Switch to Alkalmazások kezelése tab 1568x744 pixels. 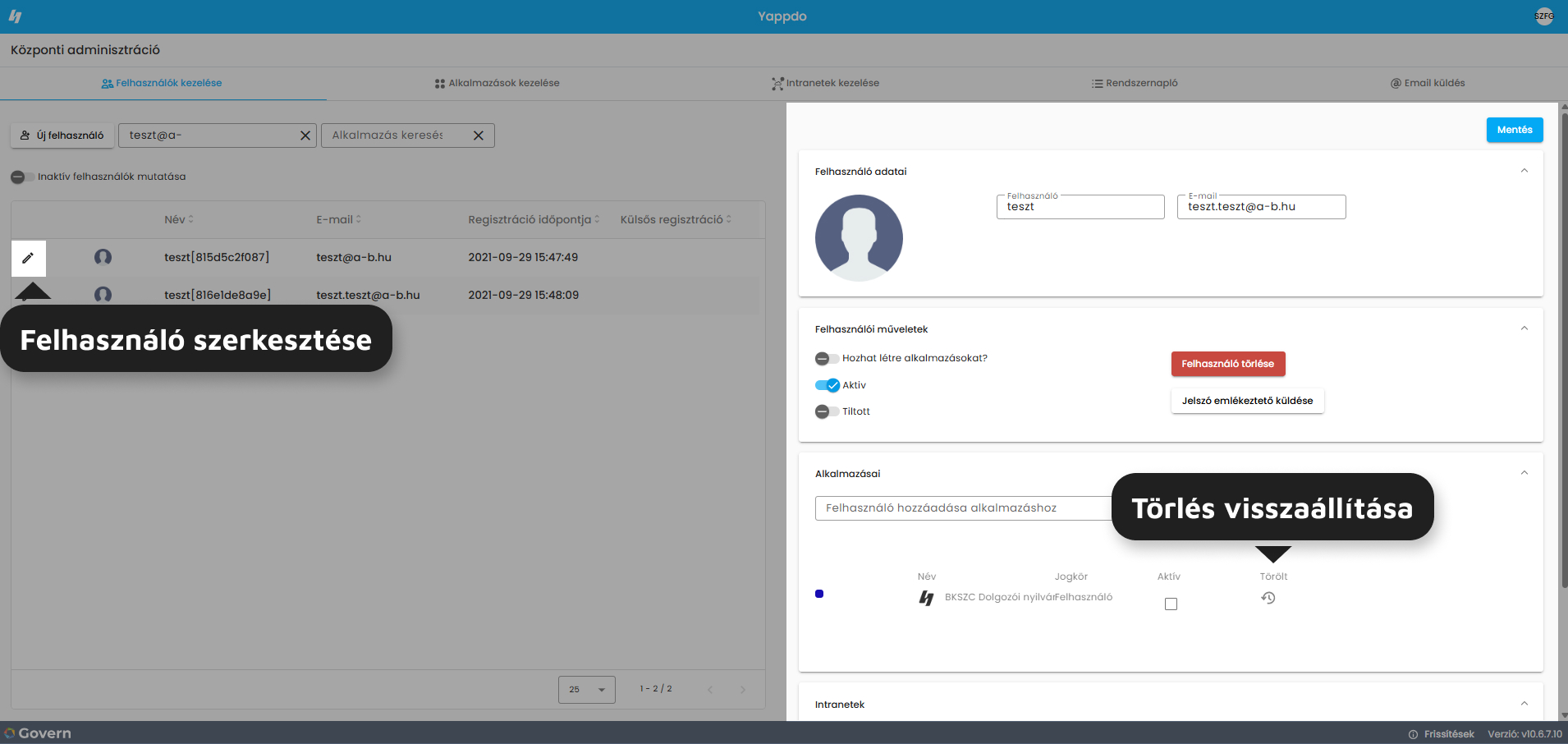click(x=497, y=83)
